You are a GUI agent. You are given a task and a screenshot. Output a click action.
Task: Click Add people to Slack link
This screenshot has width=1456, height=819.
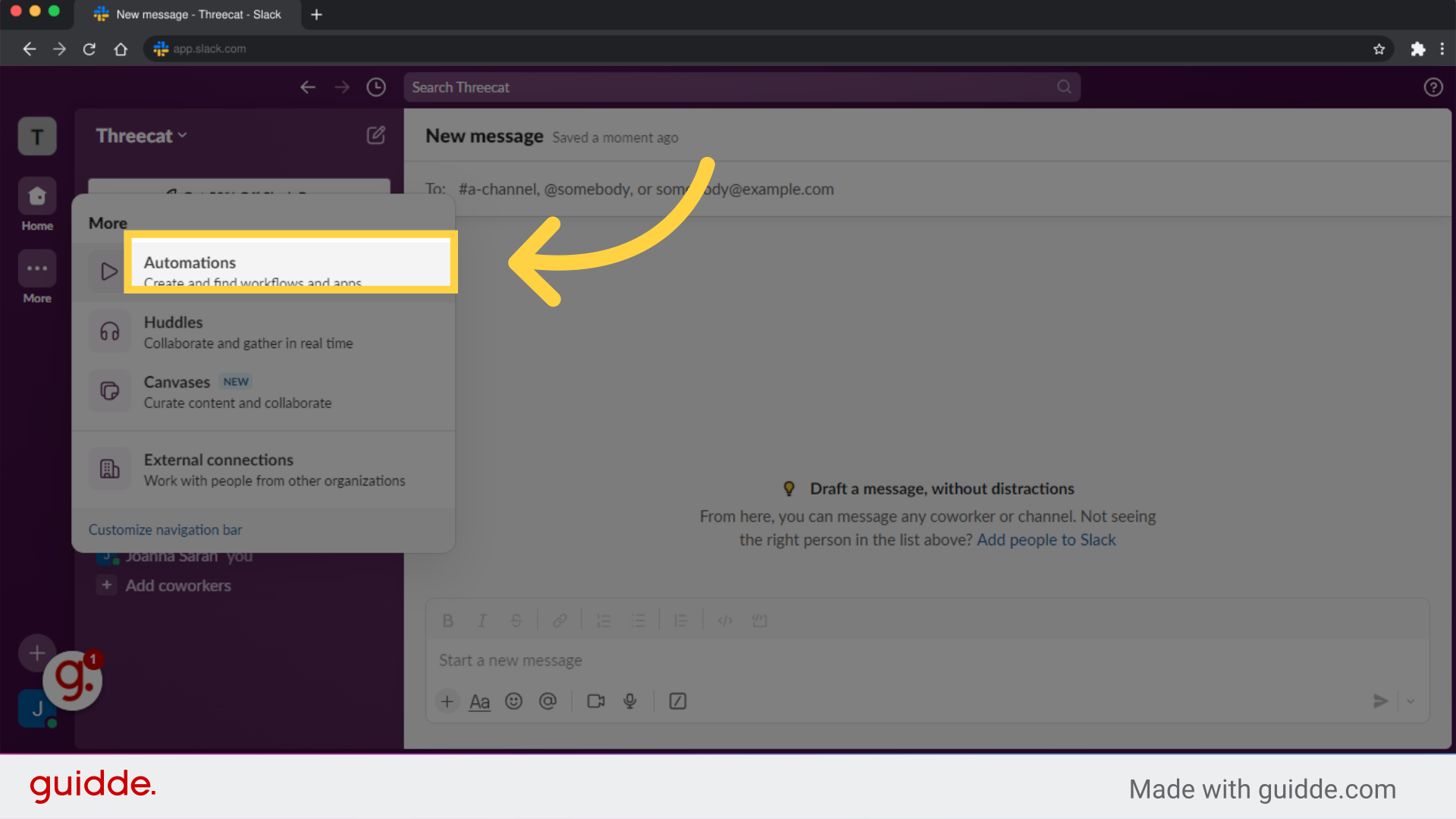coord(1046,540)
